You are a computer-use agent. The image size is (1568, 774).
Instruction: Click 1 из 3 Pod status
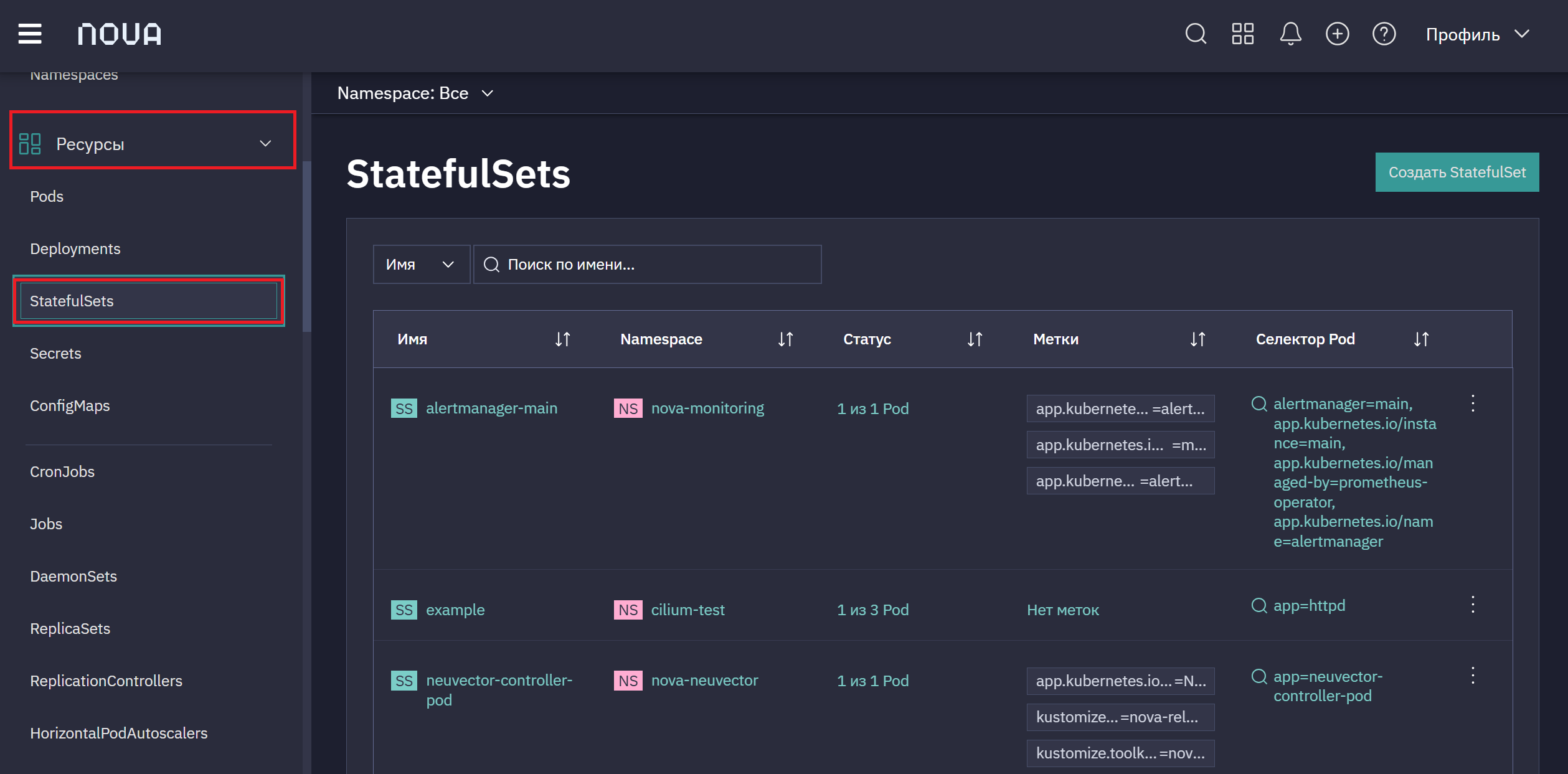(872, 610)
